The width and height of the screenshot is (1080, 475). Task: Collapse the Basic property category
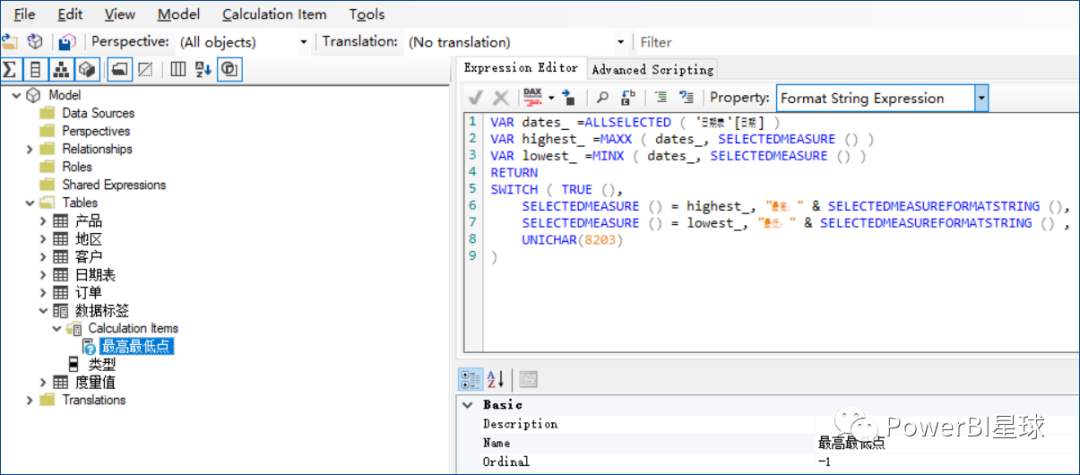click(x=468, y=405)
